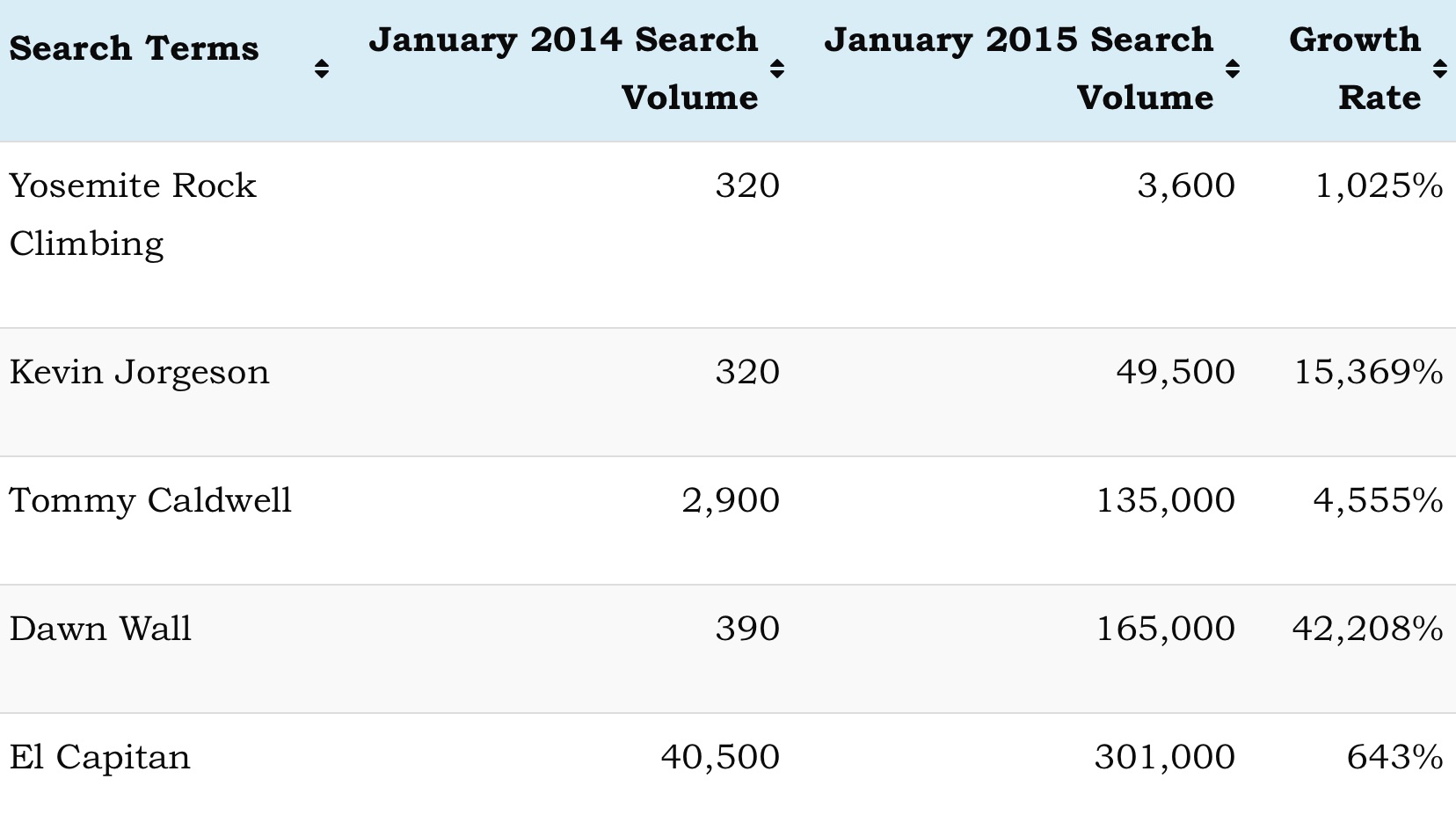The image size is (1456, 837).
Task: Select the 165,000 search volume cell
Action: pos(1166,629)
